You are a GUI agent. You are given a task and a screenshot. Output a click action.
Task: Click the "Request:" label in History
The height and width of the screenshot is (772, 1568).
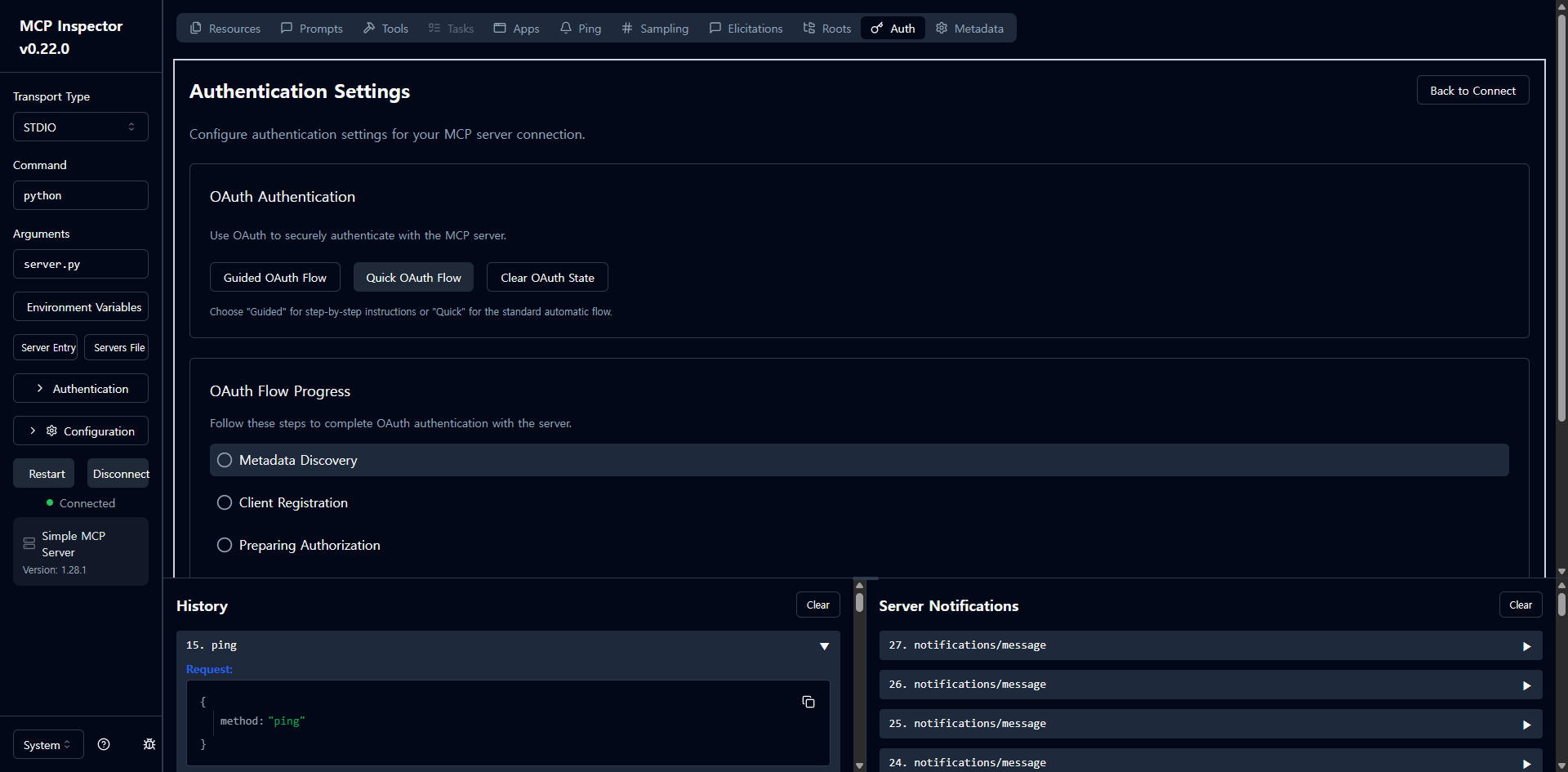point(209,669)
